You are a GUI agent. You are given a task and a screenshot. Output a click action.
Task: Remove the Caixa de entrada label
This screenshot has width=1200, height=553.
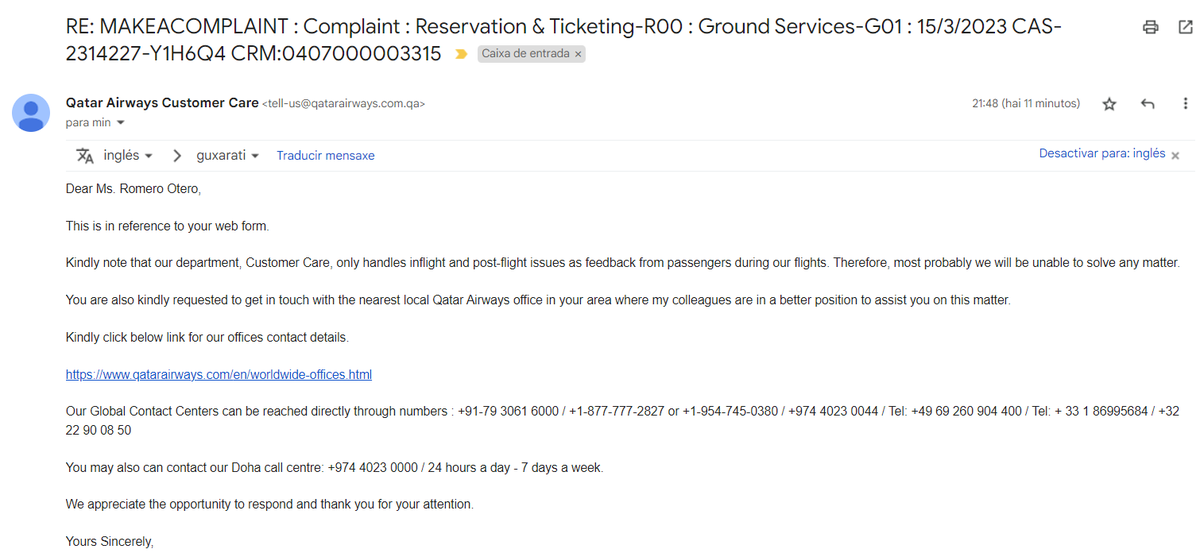point(578,54)
